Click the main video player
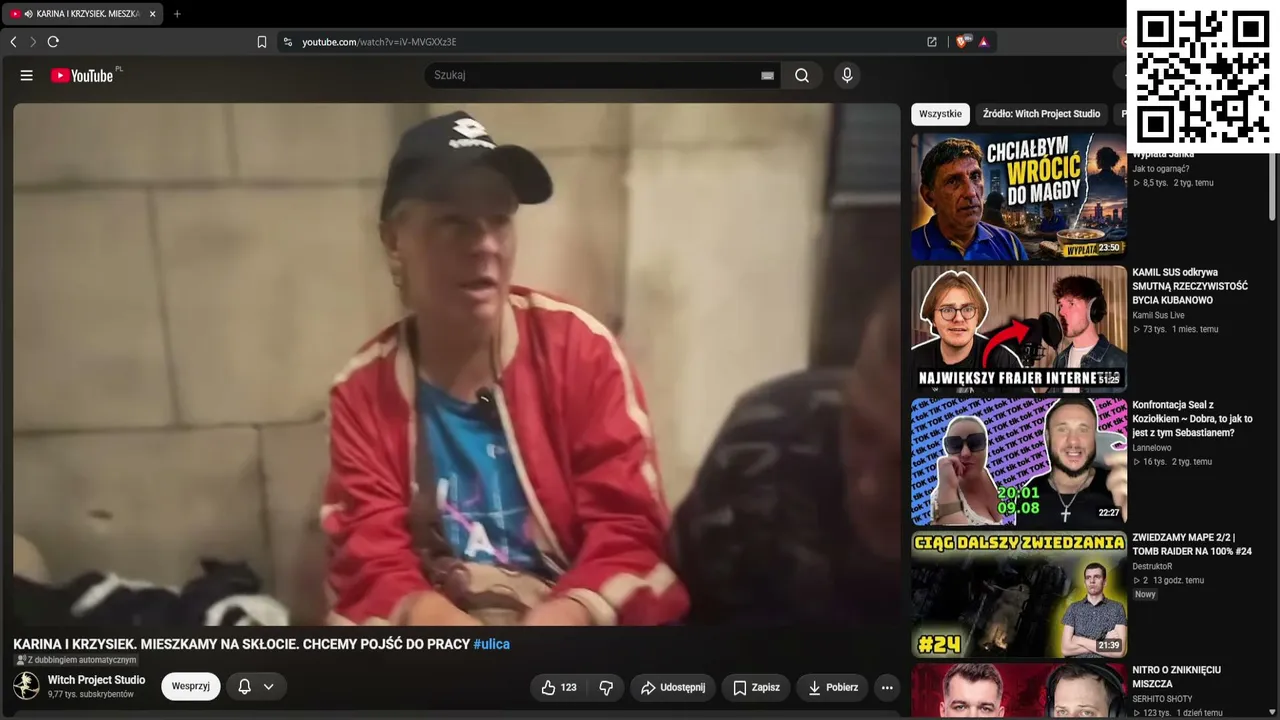The image size is (1280, 720). 457,364
